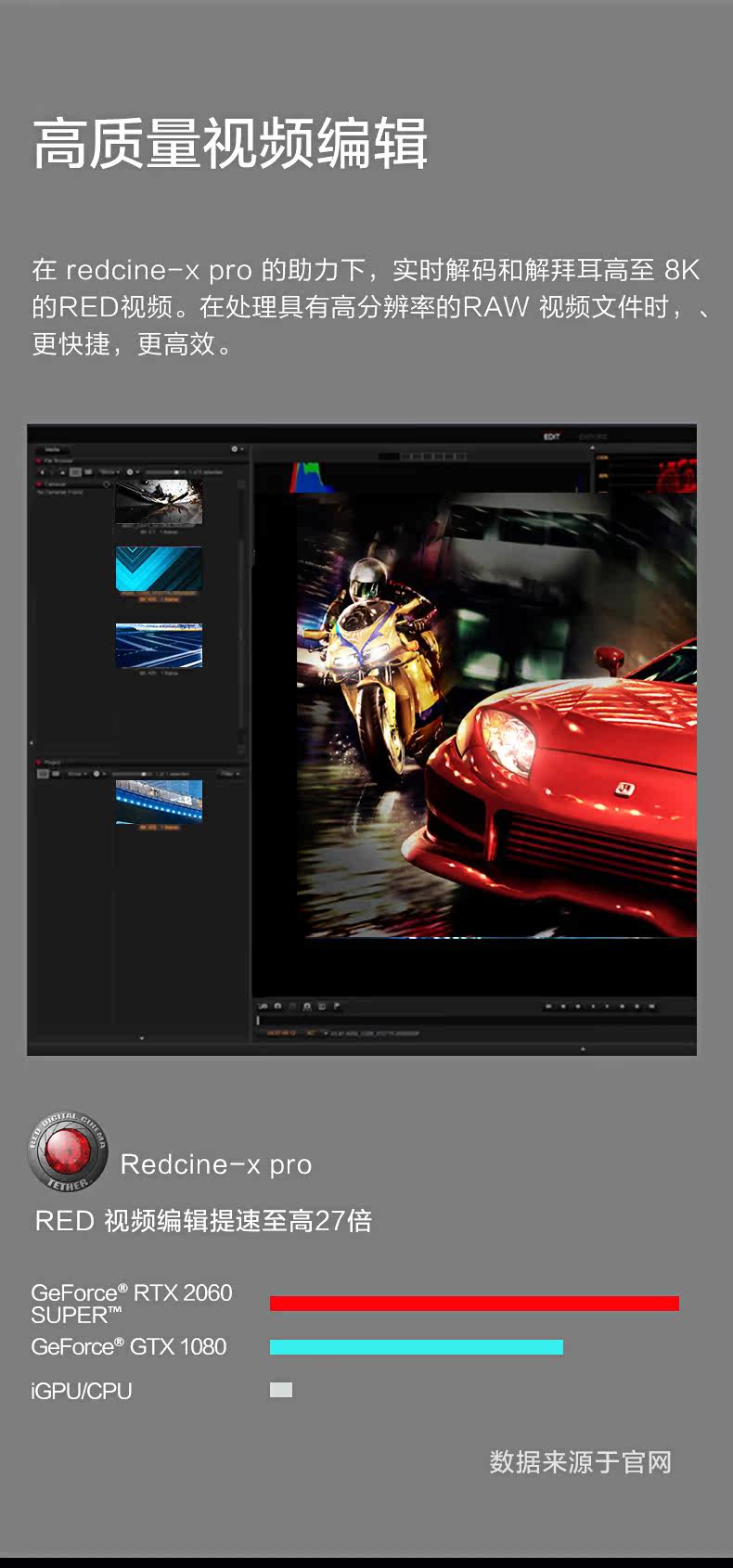Select grid thumbnail view in File Browser
The width and height of the screenshot is (733, 1568).
pyautogui.click(x=75, y=472)
